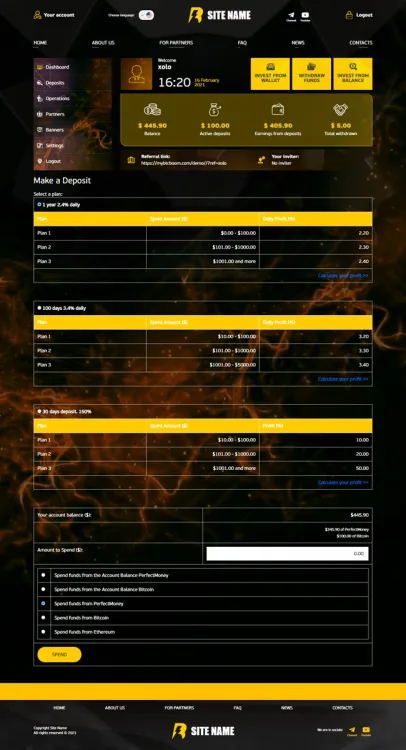Click the Withdraw Funds button
The image size is (406, 750).
(x=311, y=74)
